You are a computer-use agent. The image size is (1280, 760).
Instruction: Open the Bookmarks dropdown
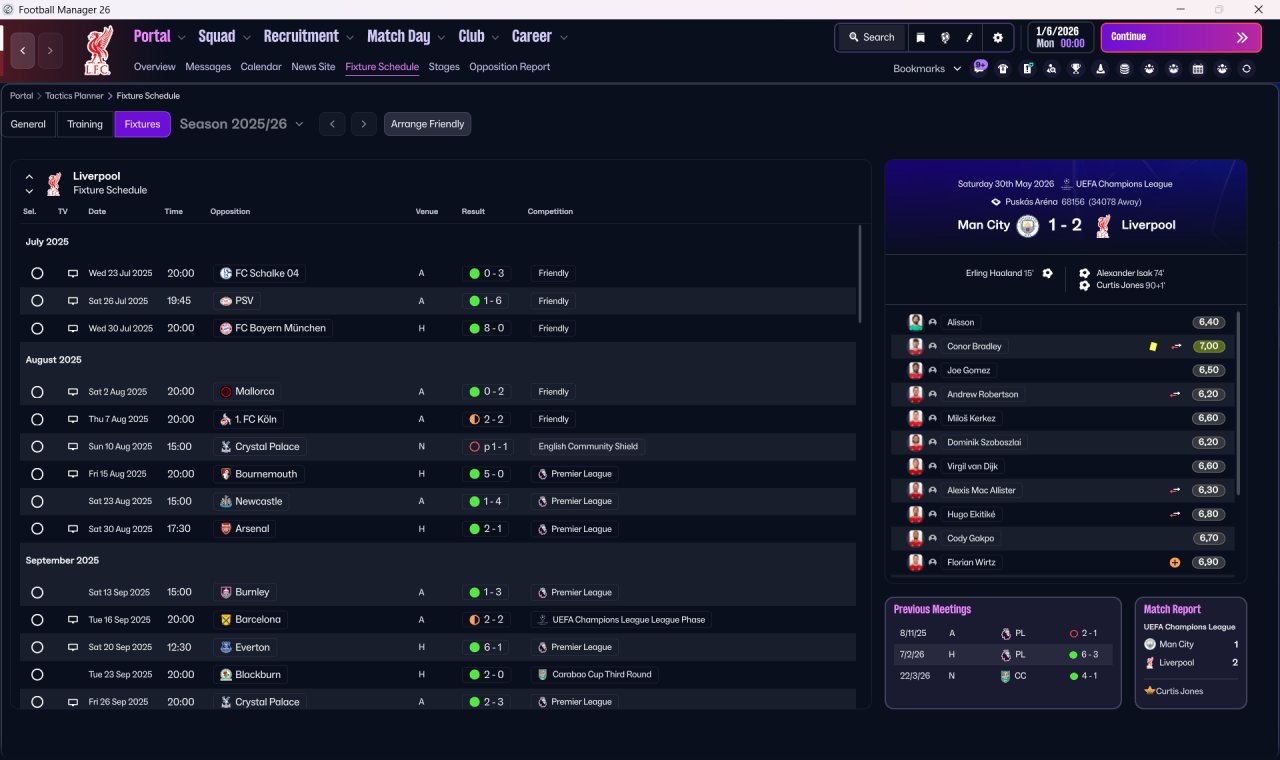(x=927, y=69)
